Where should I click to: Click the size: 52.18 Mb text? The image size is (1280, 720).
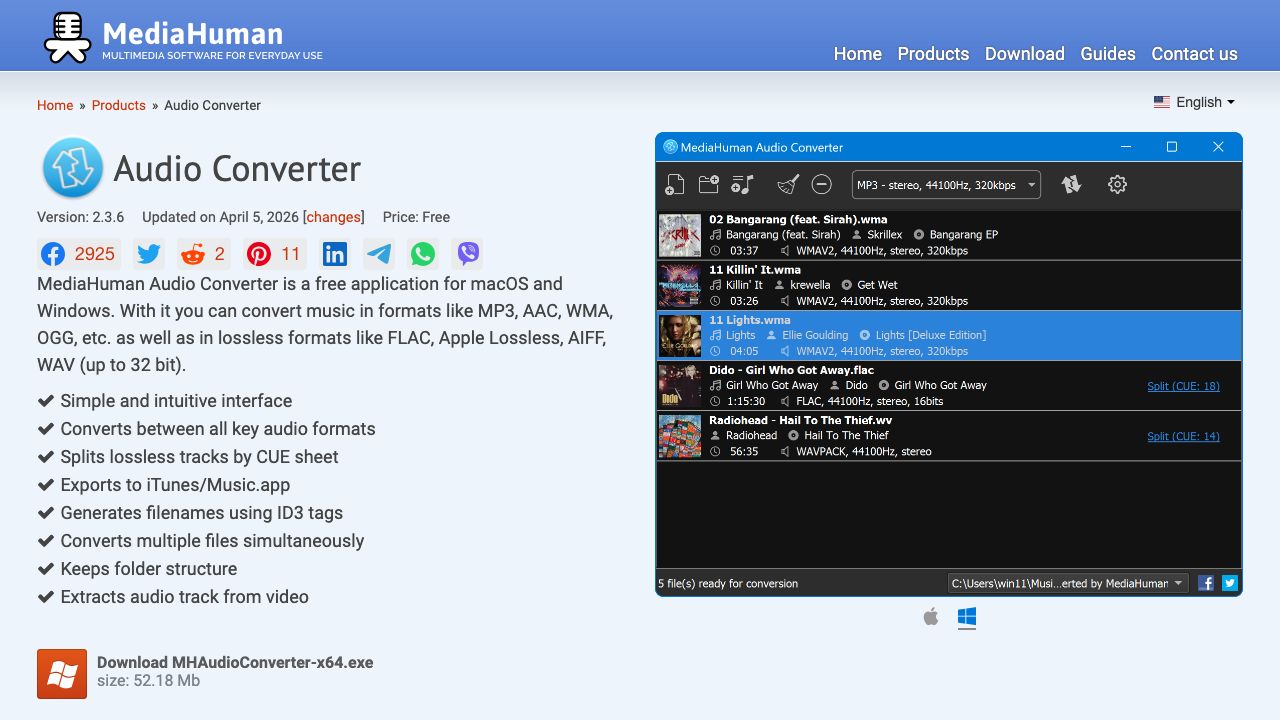148,681
